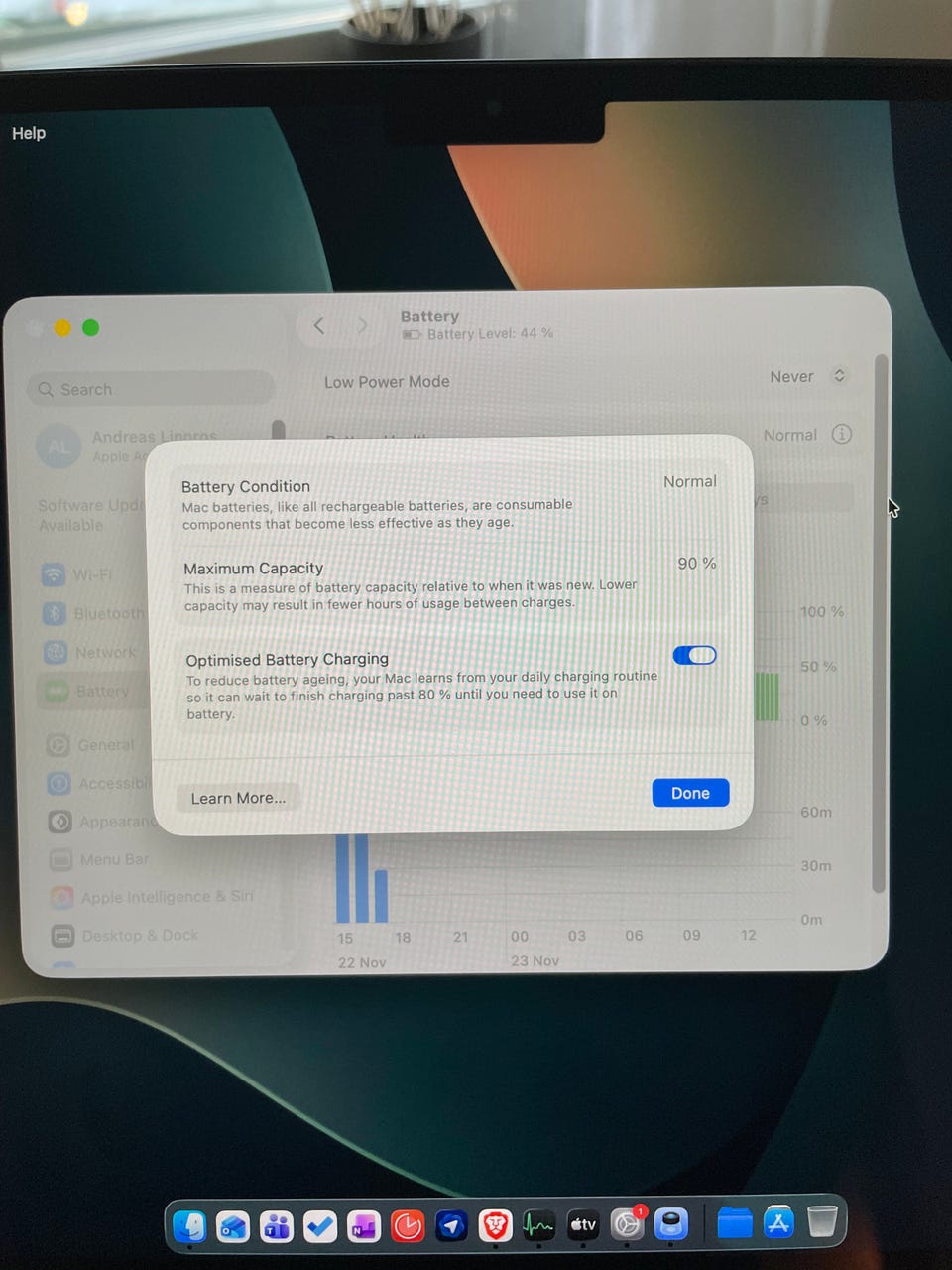Open the Help menu
952x1270 pixels.
click(29, 133)
